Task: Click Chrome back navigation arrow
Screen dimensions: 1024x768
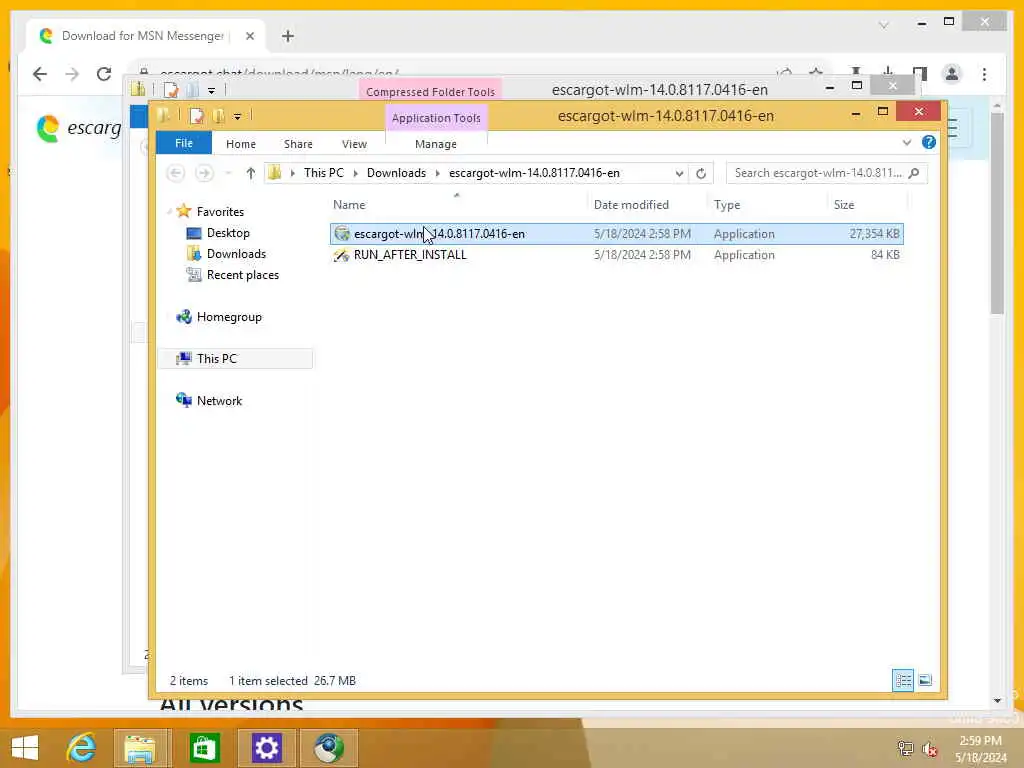Action: [x=40, y=74]
